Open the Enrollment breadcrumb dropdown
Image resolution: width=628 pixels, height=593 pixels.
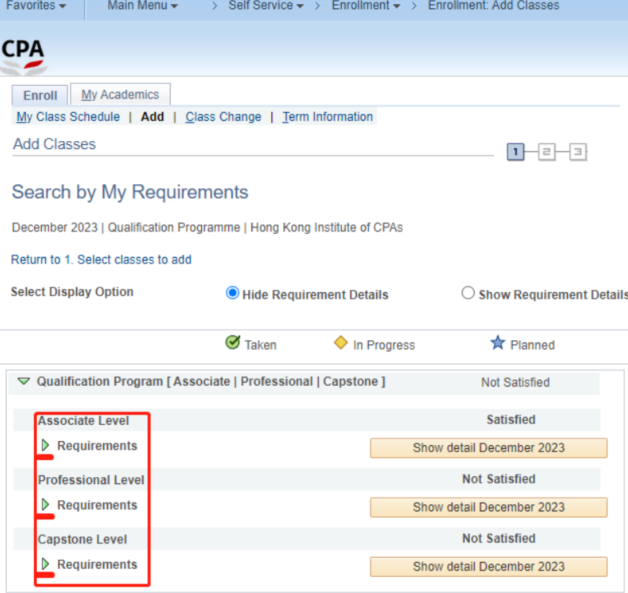[x=366, y=5]
